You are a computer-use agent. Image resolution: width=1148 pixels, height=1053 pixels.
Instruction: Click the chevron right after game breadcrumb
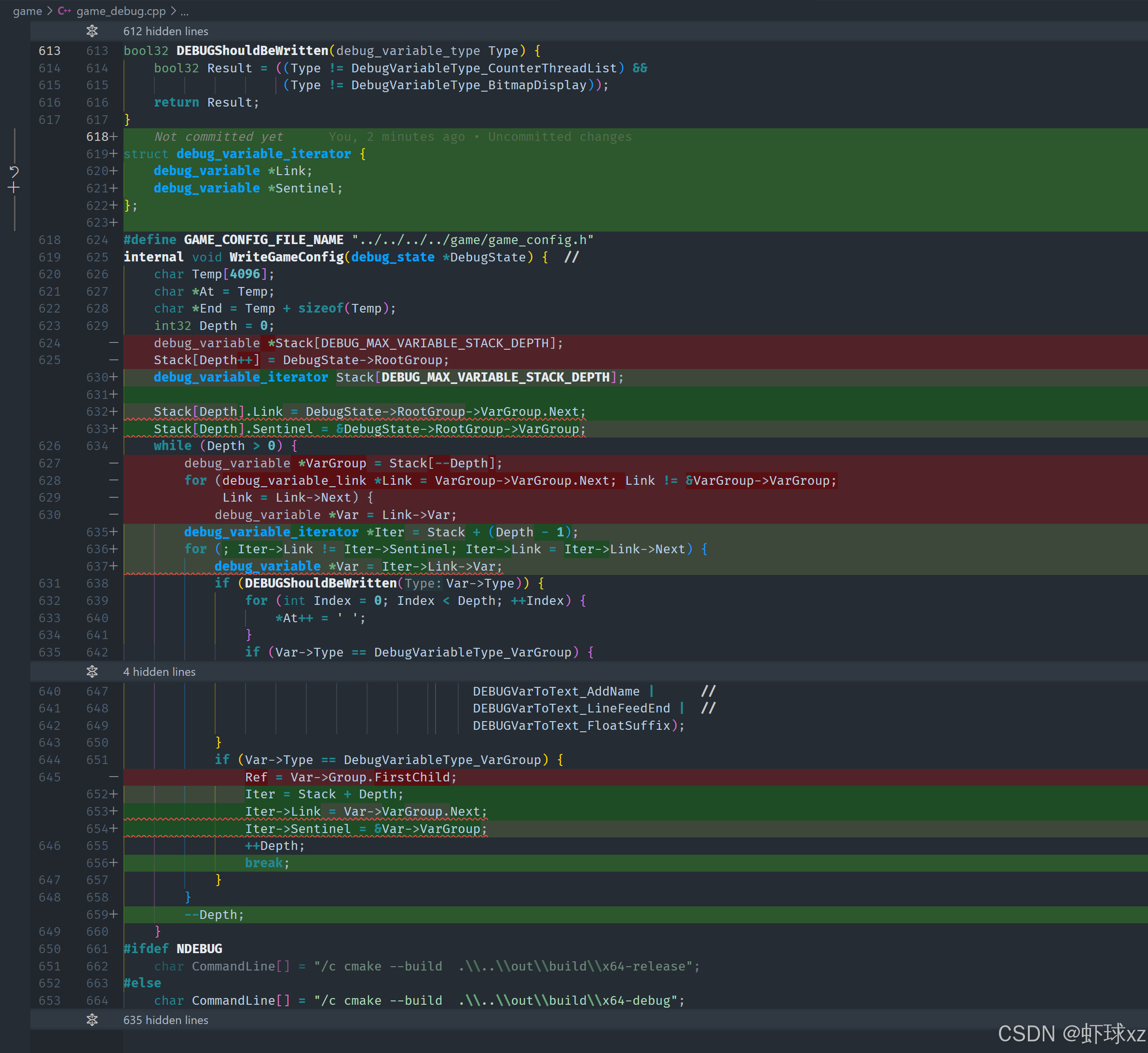click(x=50, y=11)
